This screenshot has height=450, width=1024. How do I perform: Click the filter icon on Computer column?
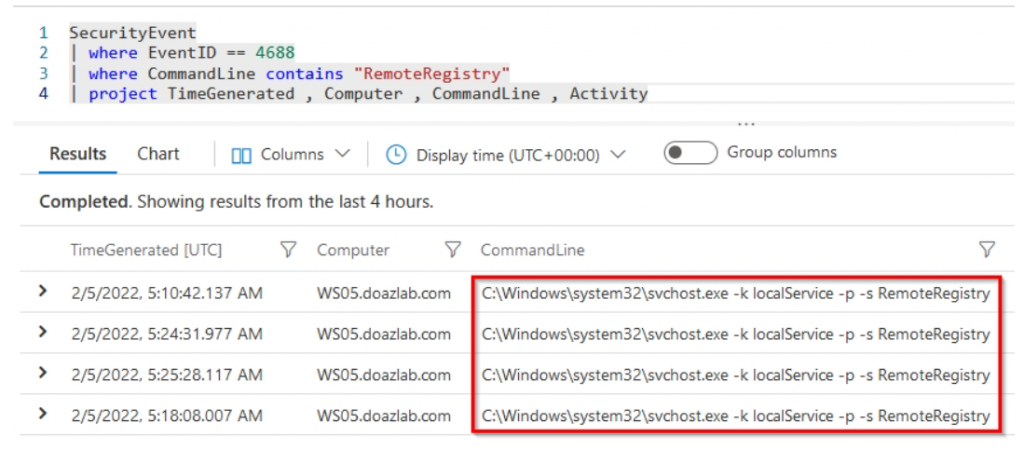pos(452,250)
